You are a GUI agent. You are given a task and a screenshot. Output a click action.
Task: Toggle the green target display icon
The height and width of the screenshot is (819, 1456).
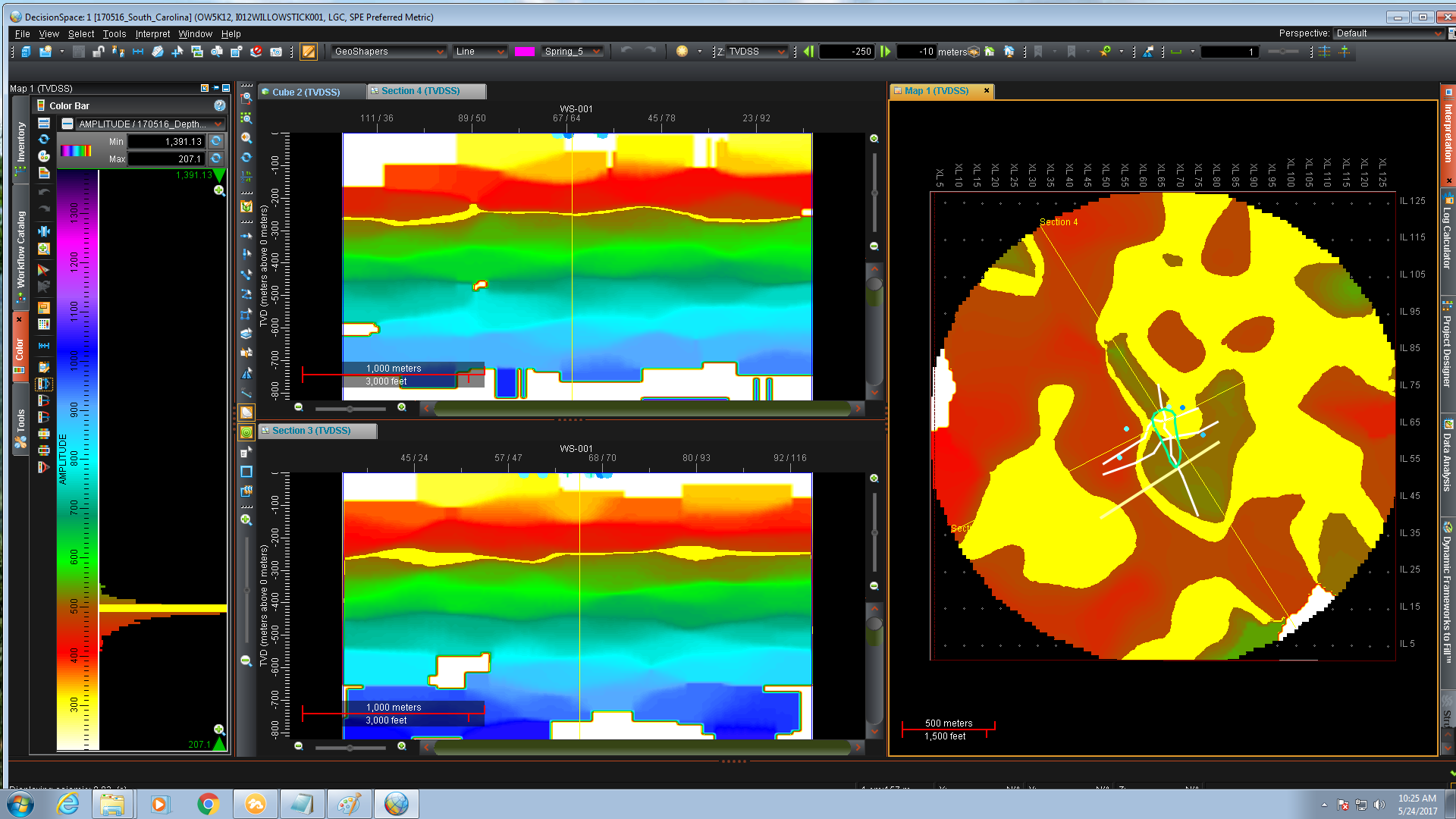point(246,432)
